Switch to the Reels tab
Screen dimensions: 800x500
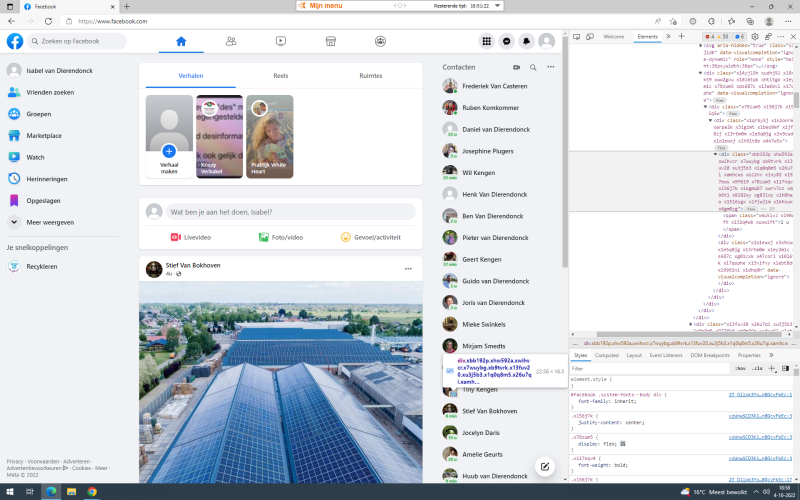(x=281, y=76)
